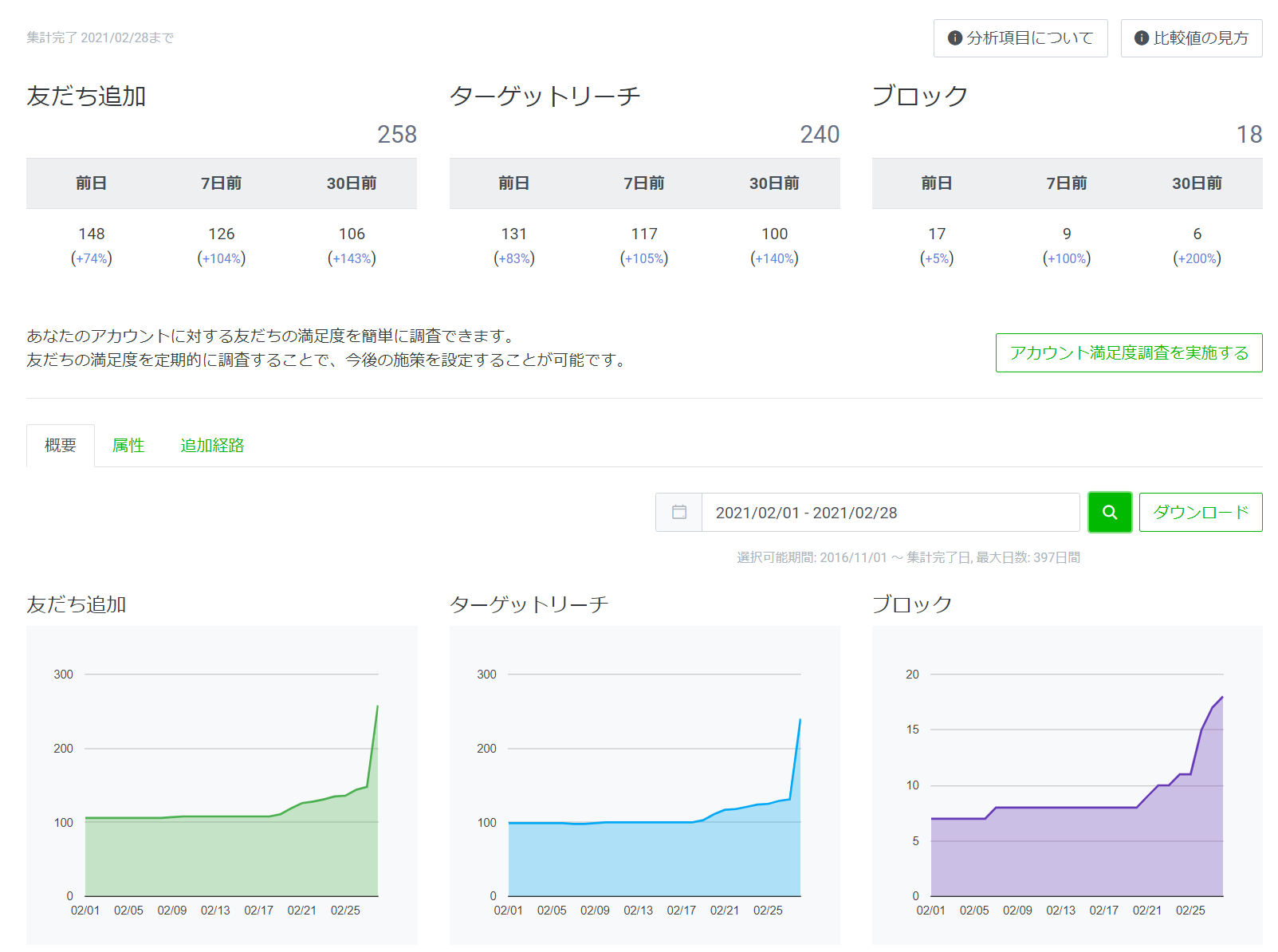Click ターゲットリーチ total value 240
Viewport: 1278px width, 952px height.
click(x=820, y=134)
